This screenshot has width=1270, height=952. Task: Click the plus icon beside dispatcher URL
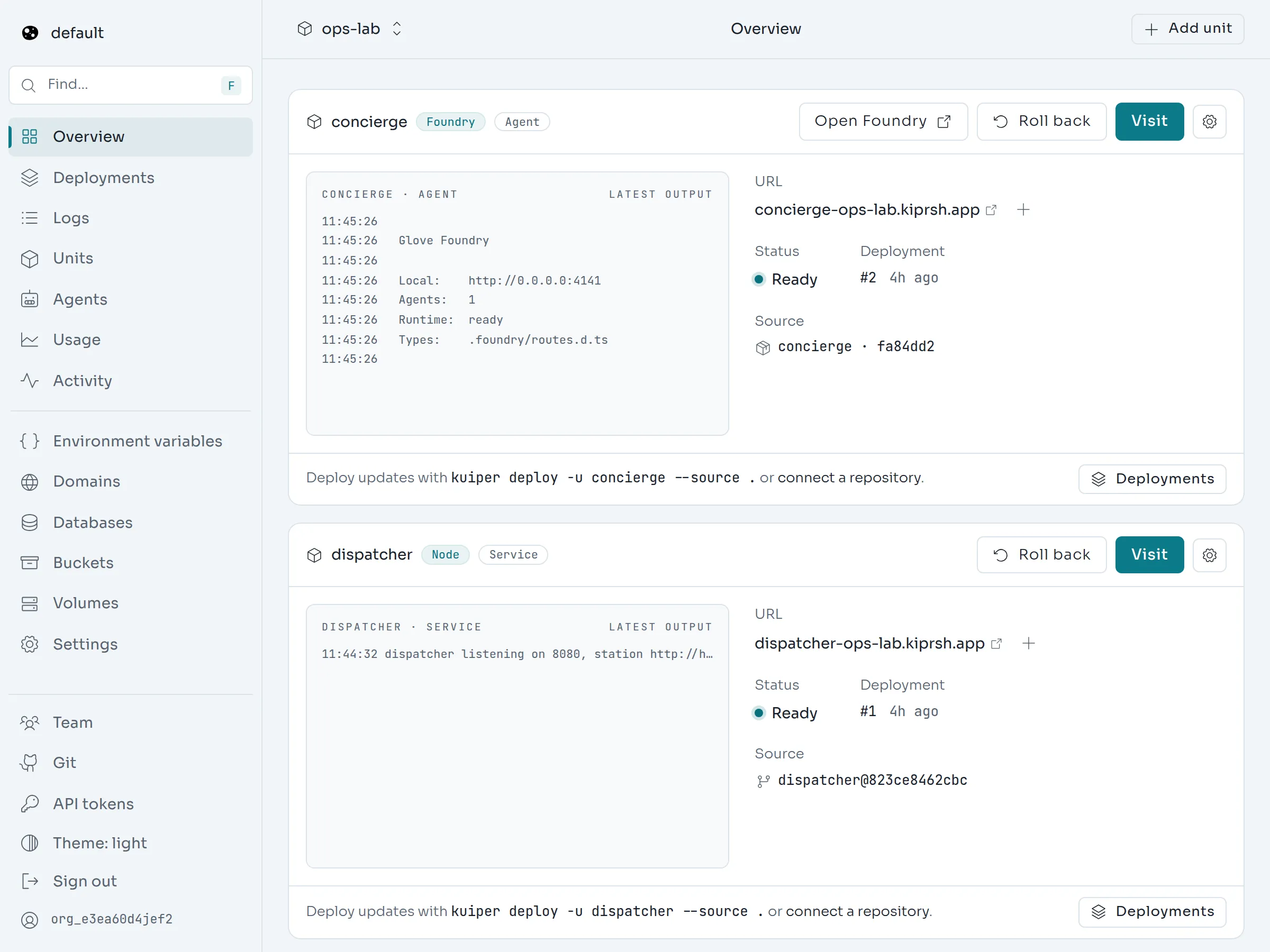click(1028, 643)
